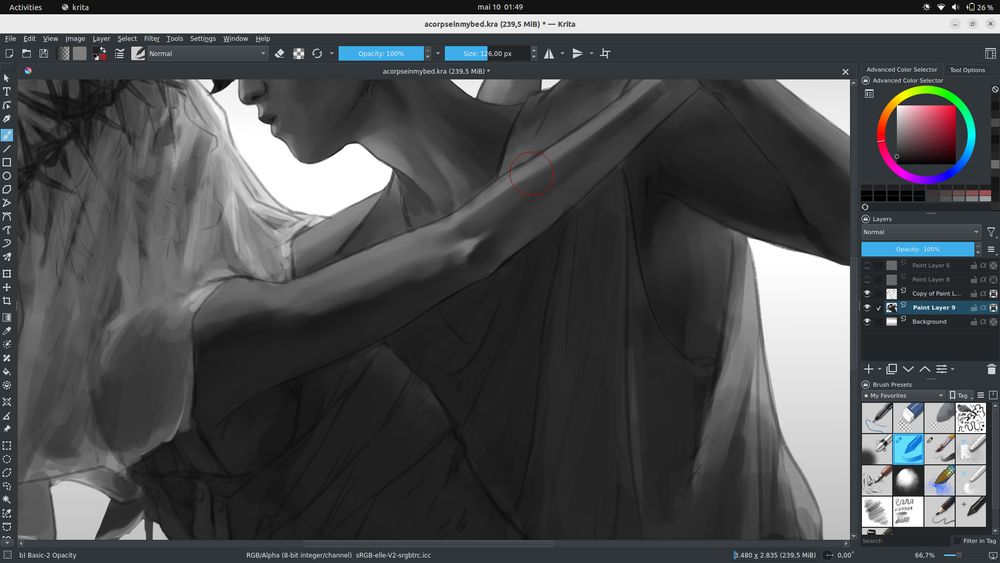Open toolbar blending mode Normal dropdown
The width and height of the screenshot is (1000, 563).
point(207,54)
